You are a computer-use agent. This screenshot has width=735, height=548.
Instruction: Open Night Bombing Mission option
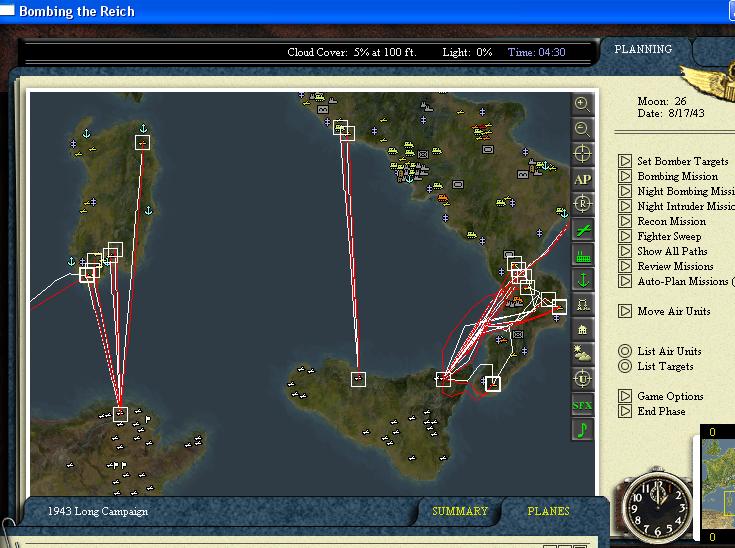click(686, 191)
